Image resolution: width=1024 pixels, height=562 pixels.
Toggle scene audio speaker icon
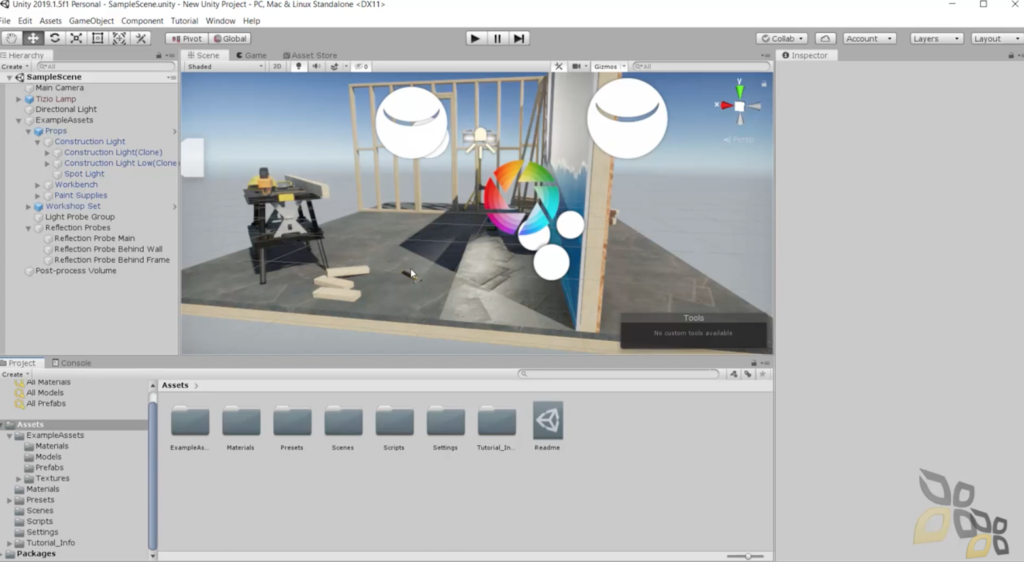(316, 67)
